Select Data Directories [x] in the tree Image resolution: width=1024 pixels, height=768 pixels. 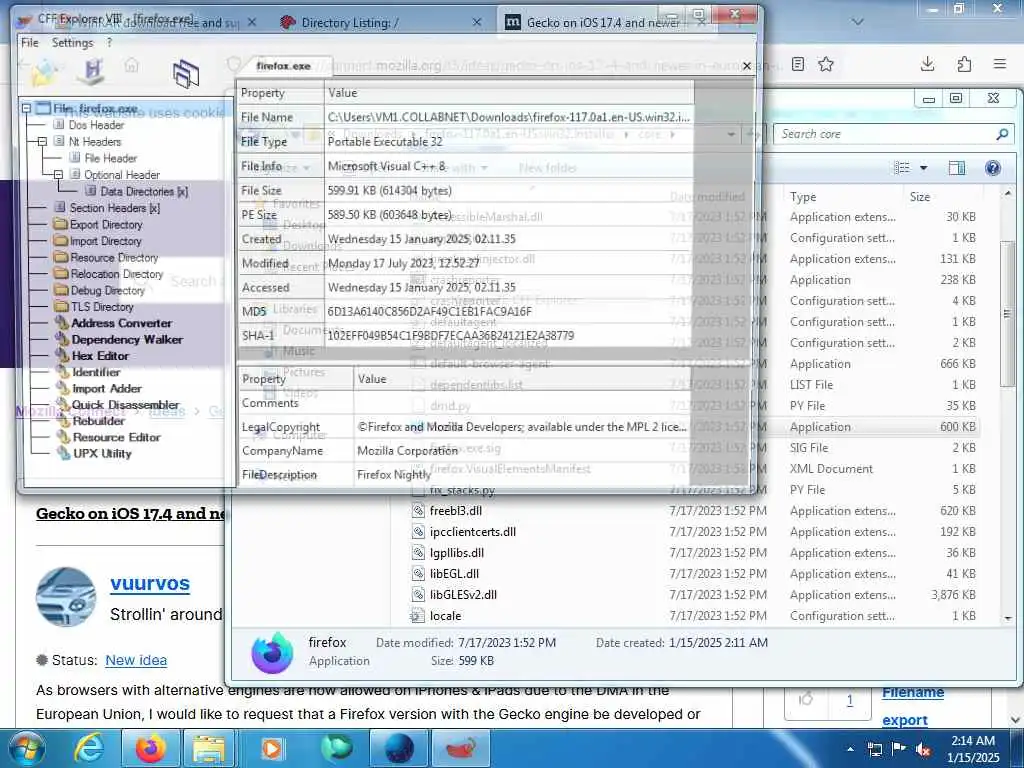click(x=144, y=191)
